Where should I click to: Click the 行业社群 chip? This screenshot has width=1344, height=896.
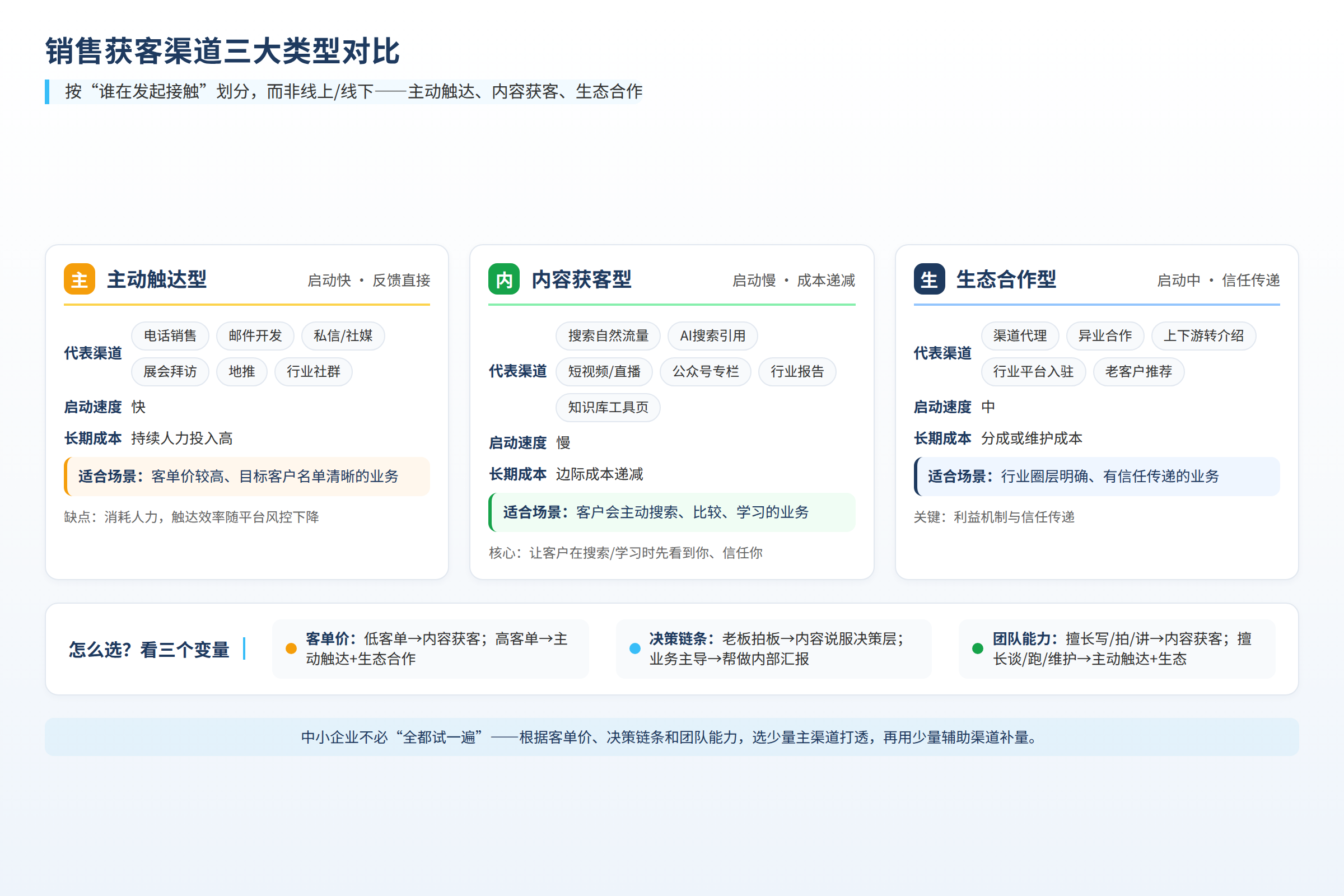click(314, 372)
